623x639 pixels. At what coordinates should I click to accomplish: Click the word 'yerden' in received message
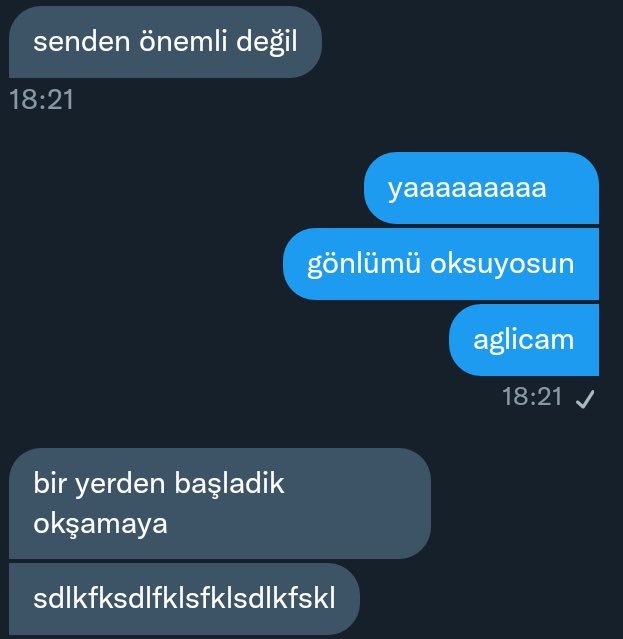click(x=120, y=484)
